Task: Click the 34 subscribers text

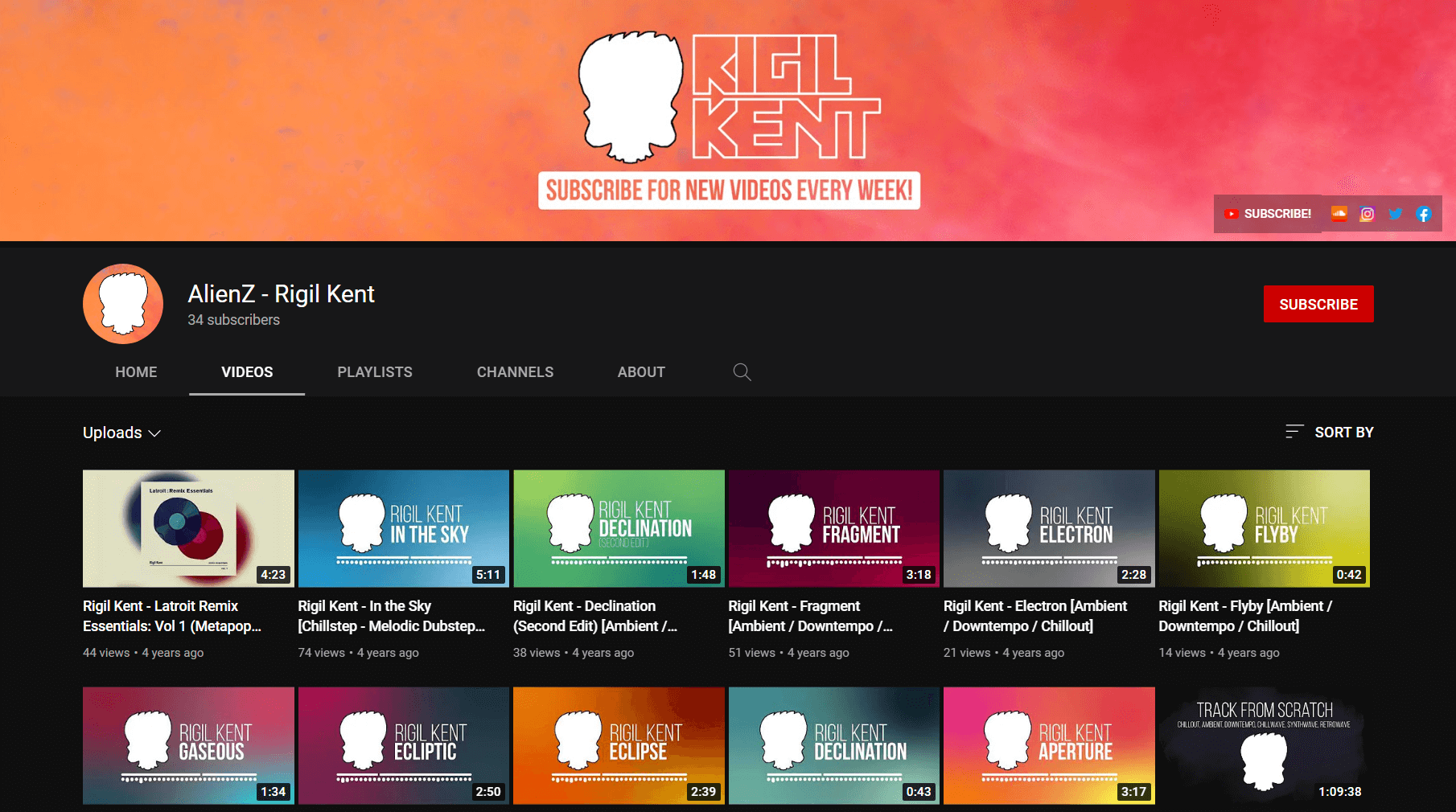Action: point(234,320)
